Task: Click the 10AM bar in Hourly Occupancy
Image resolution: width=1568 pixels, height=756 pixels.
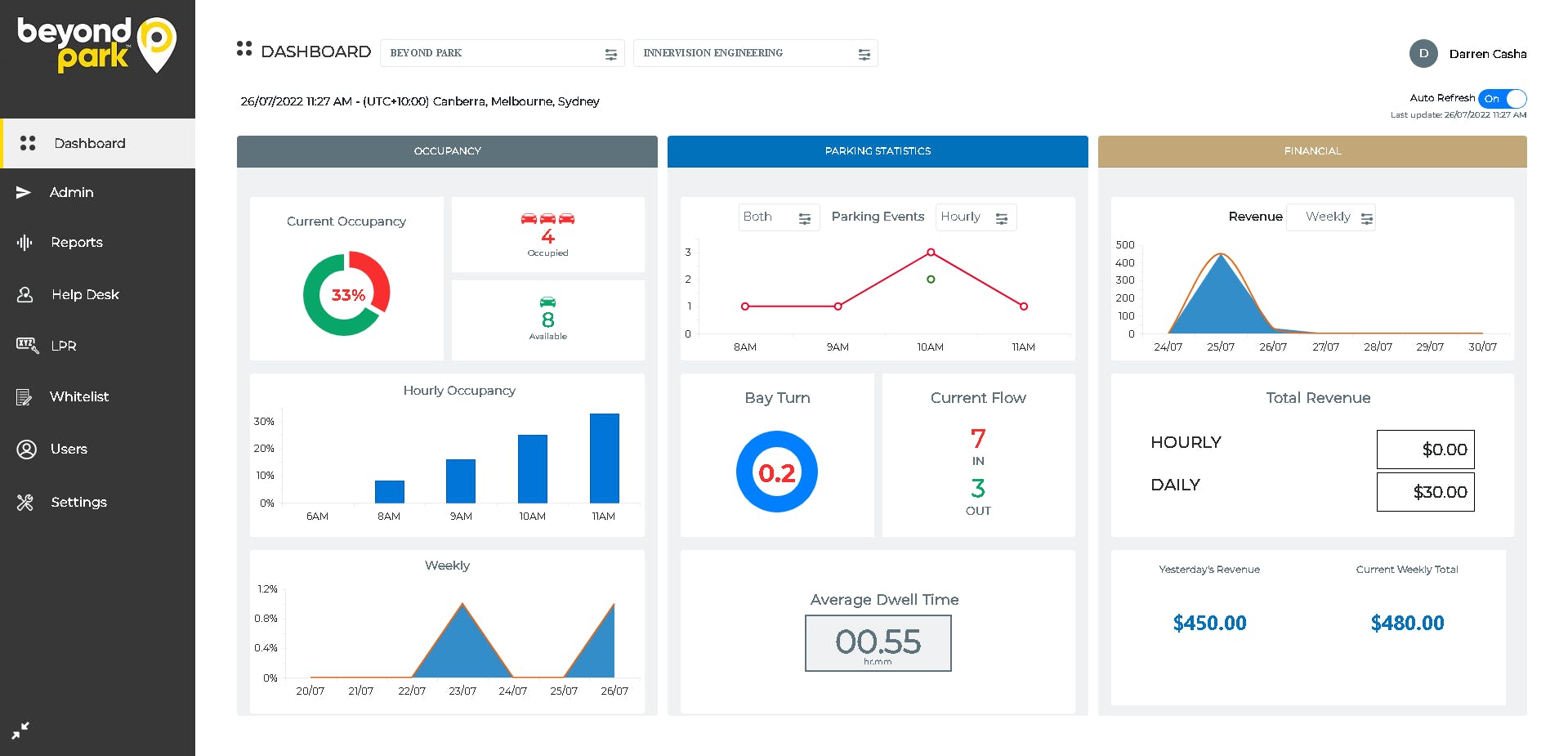Action: point(533,468)
